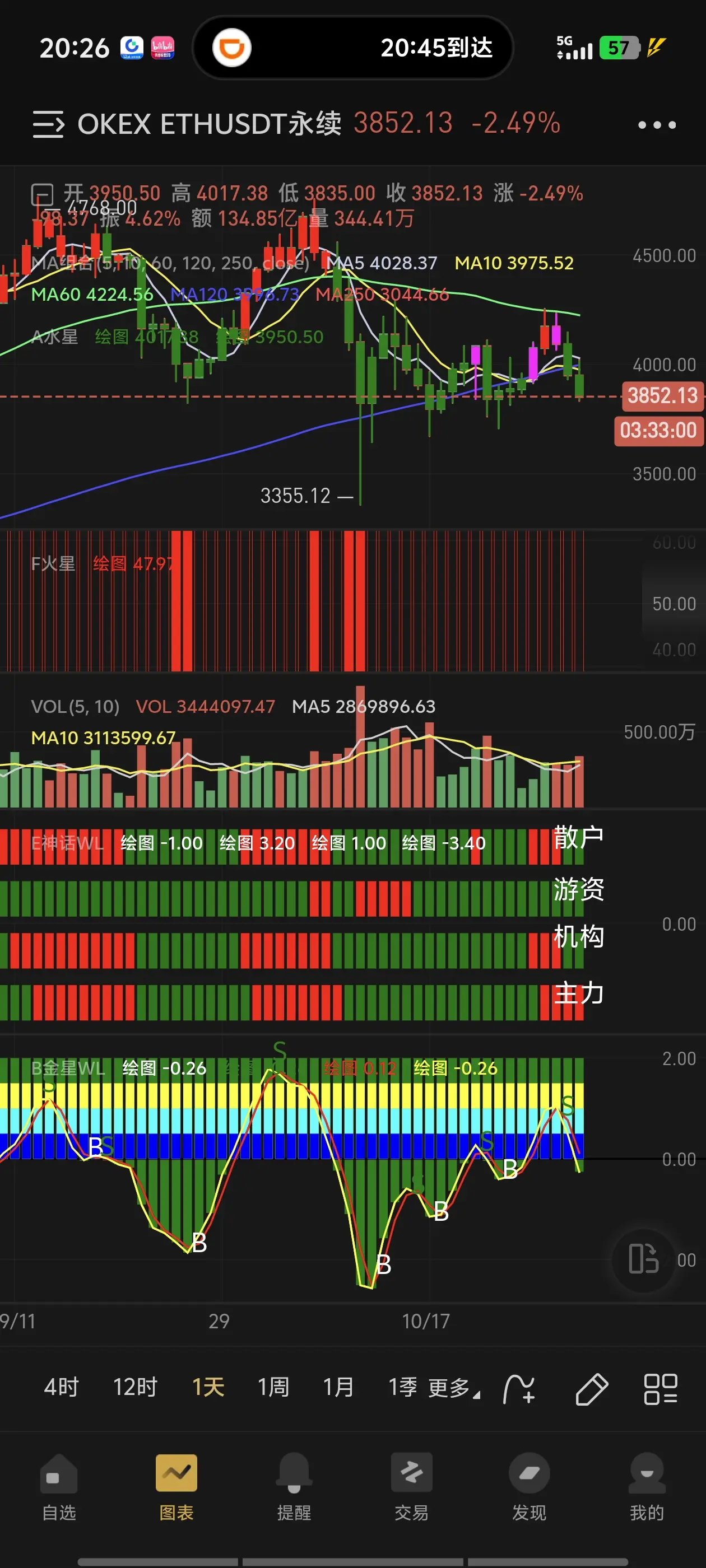Tap the 机构 row label
Screen dimensions: 706x1568
click(x=579, y=937)
